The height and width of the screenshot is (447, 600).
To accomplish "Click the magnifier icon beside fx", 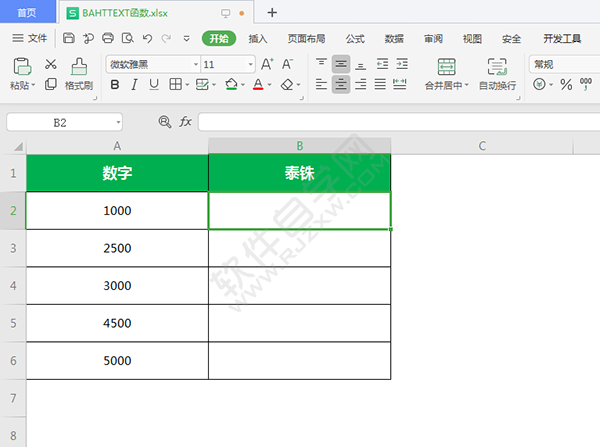I will [165, 122].
